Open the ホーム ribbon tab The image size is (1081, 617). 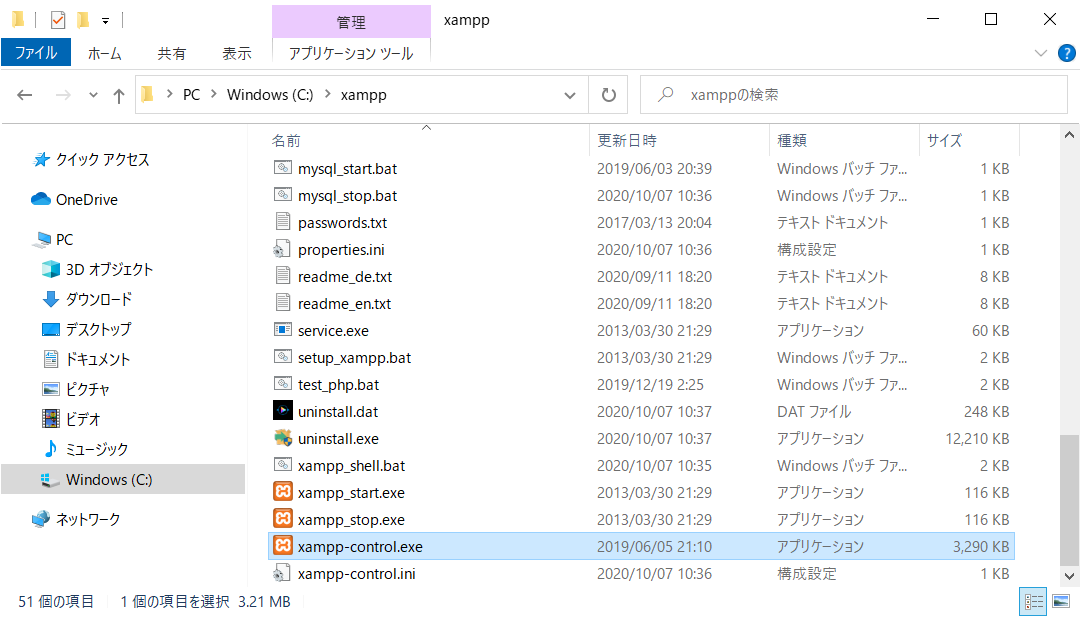[x=105, y=53]
